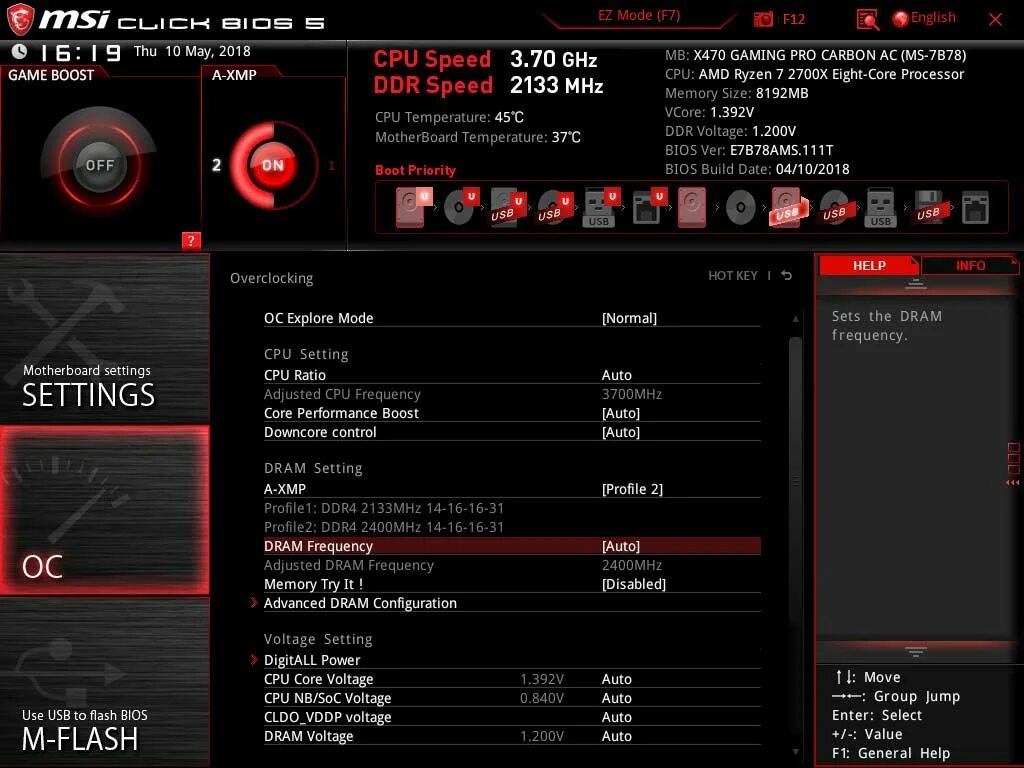
Task: Change CPU Core Voltage Auto value
Action: point(616,679)
